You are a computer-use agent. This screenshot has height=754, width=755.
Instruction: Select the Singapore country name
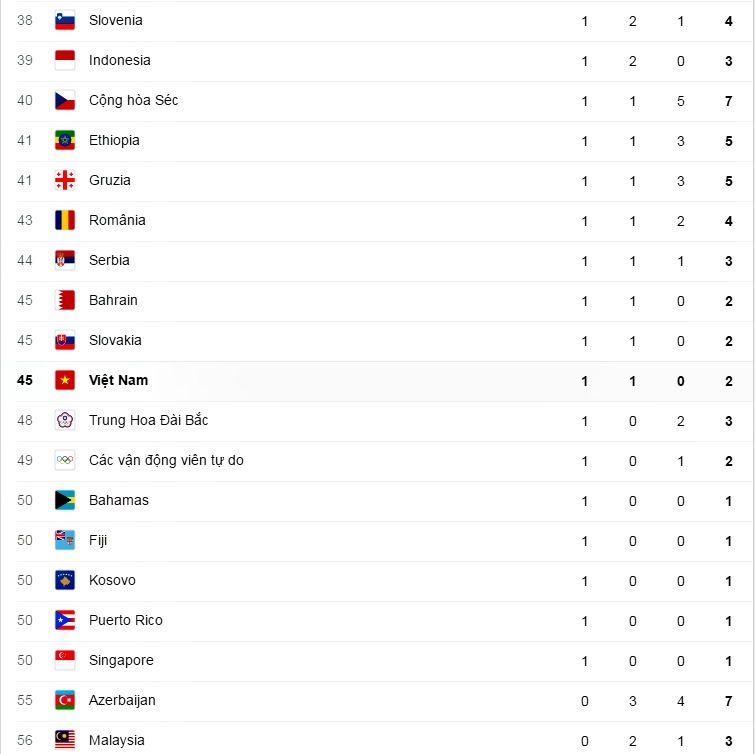point(121,660)
